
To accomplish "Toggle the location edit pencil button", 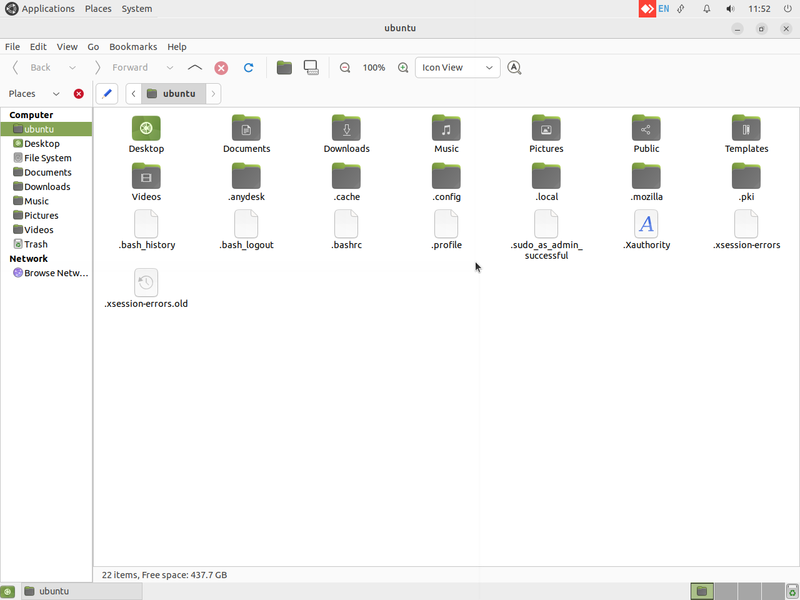I will click(x=107, y=94).
